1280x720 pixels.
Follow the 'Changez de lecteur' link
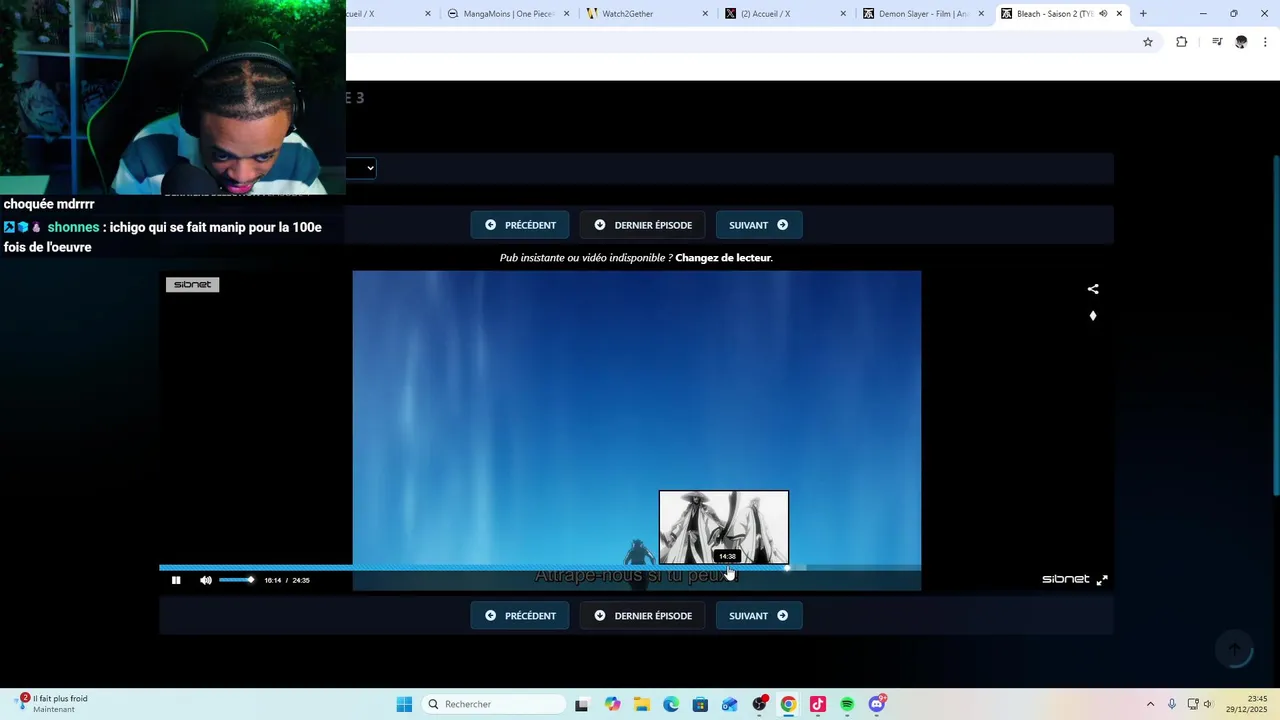tap(723, 258)
